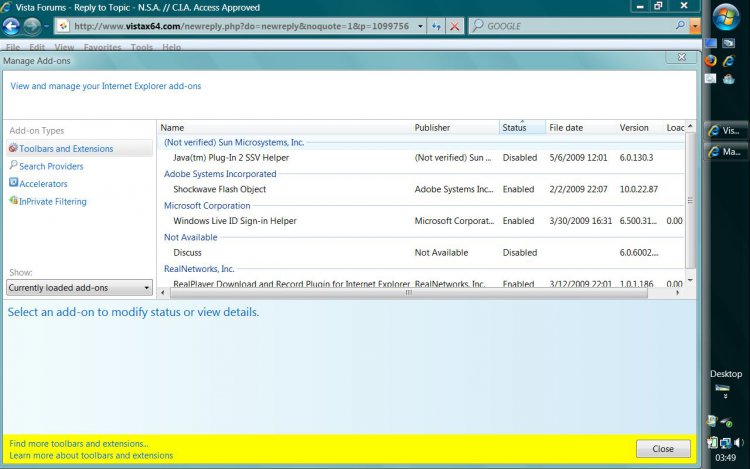Click the browser Forward arrow button
Screen dimensions: 750x469
tap(32, 26)
